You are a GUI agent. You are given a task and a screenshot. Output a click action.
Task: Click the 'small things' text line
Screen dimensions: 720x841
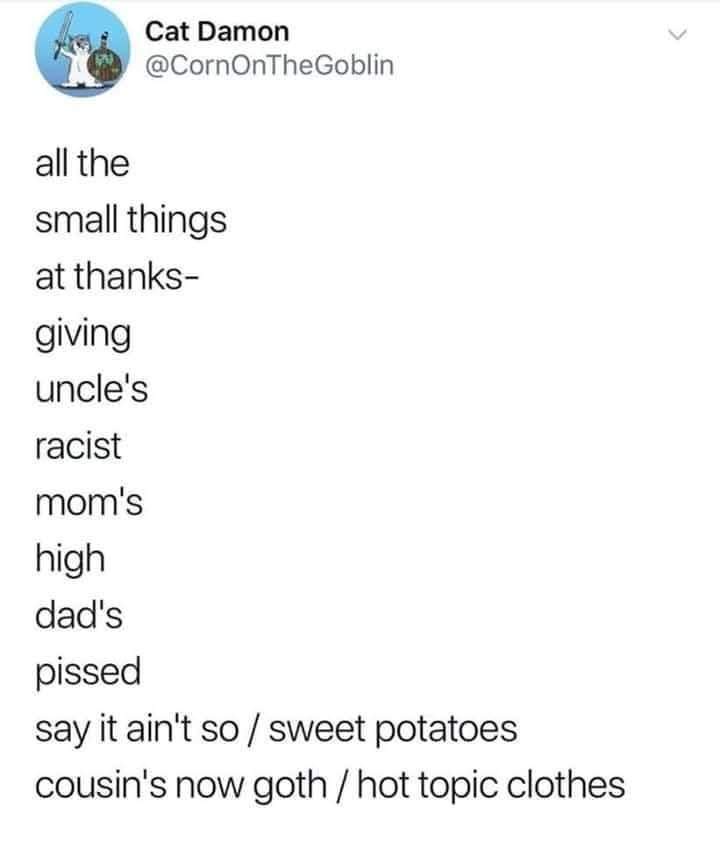pos(131,220)
